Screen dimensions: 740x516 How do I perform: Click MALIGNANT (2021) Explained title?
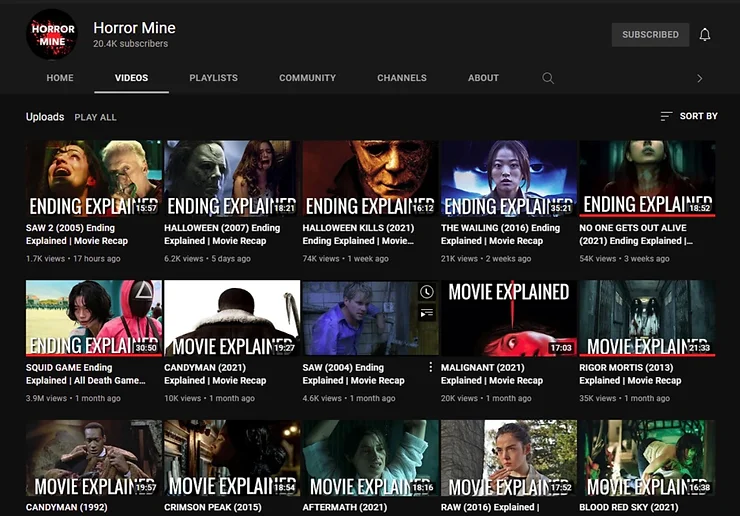(x=492, y=374)
